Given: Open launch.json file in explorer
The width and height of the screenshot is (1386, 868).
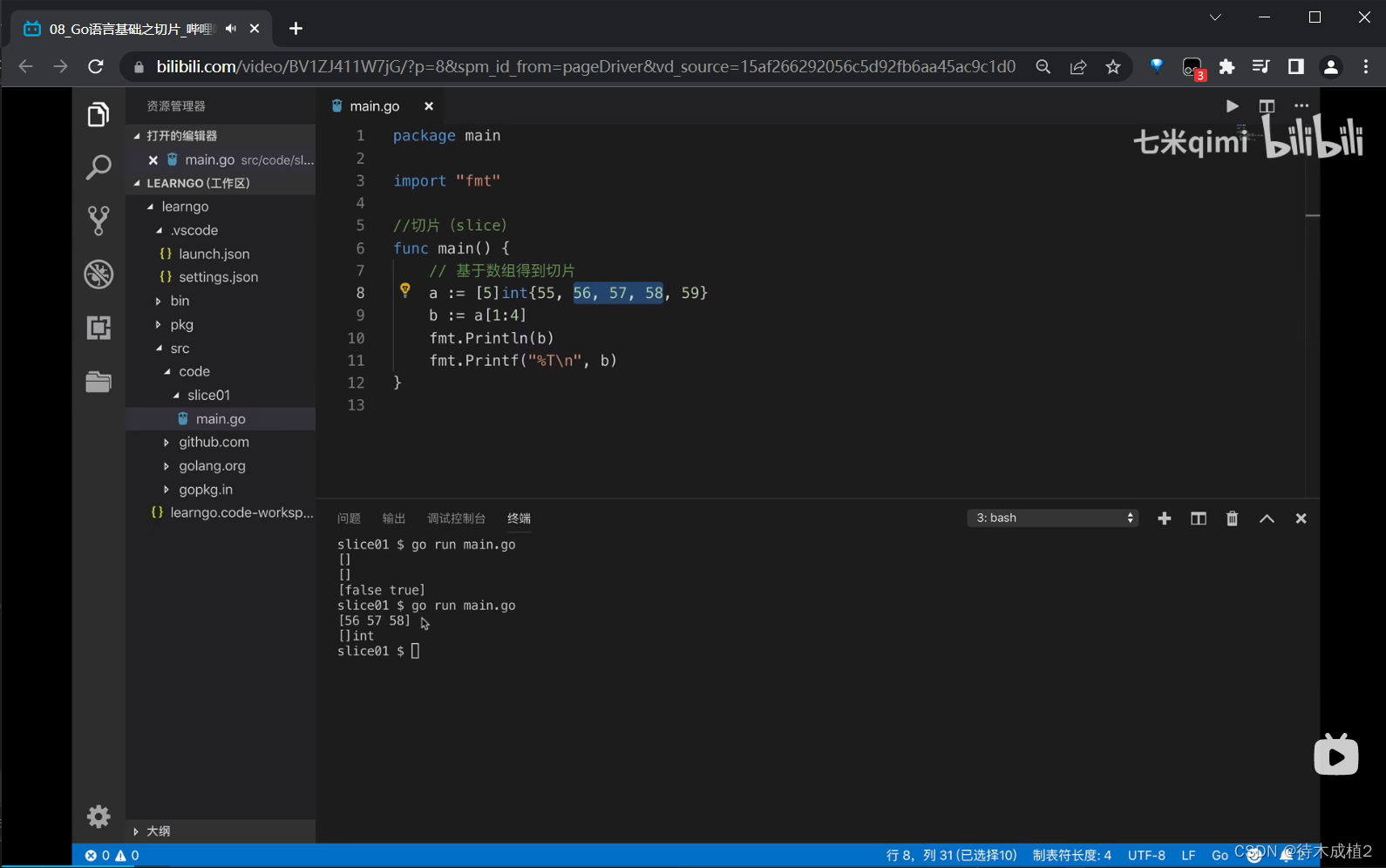Looking at the screenshot, I should (x=214, y=254).
